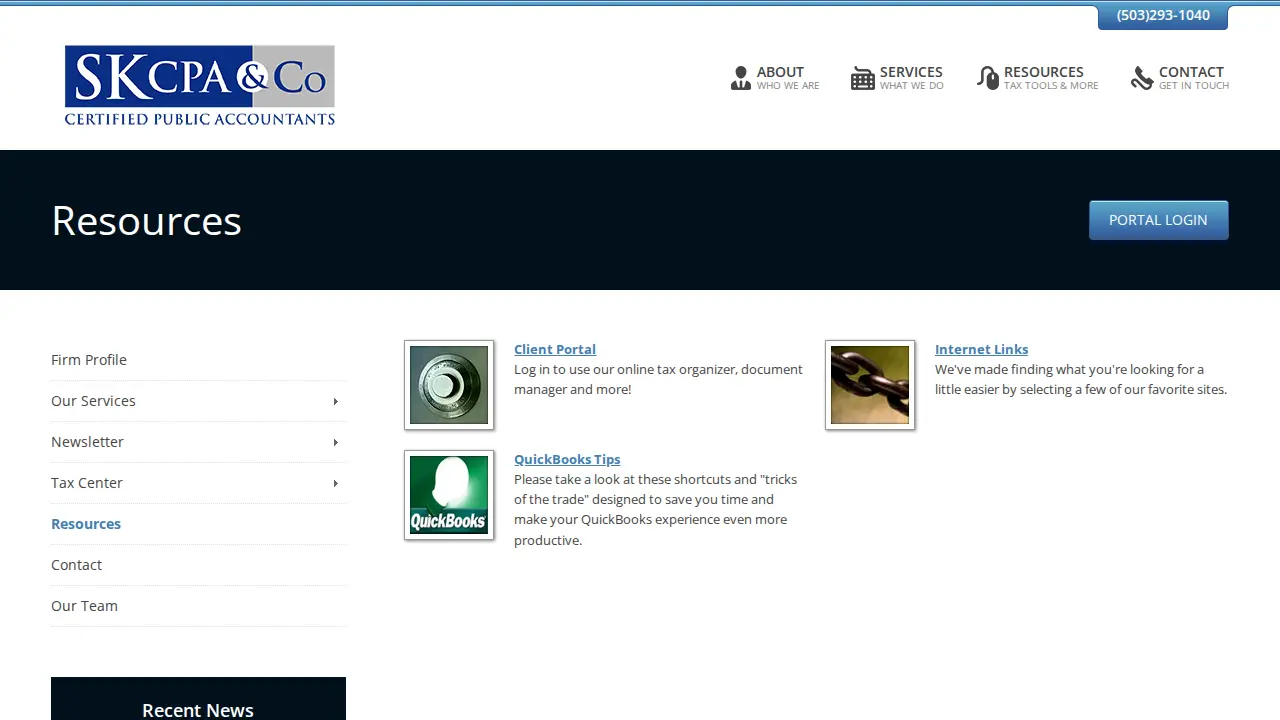Go to Firm Profile in sidebar

point(89,360)
